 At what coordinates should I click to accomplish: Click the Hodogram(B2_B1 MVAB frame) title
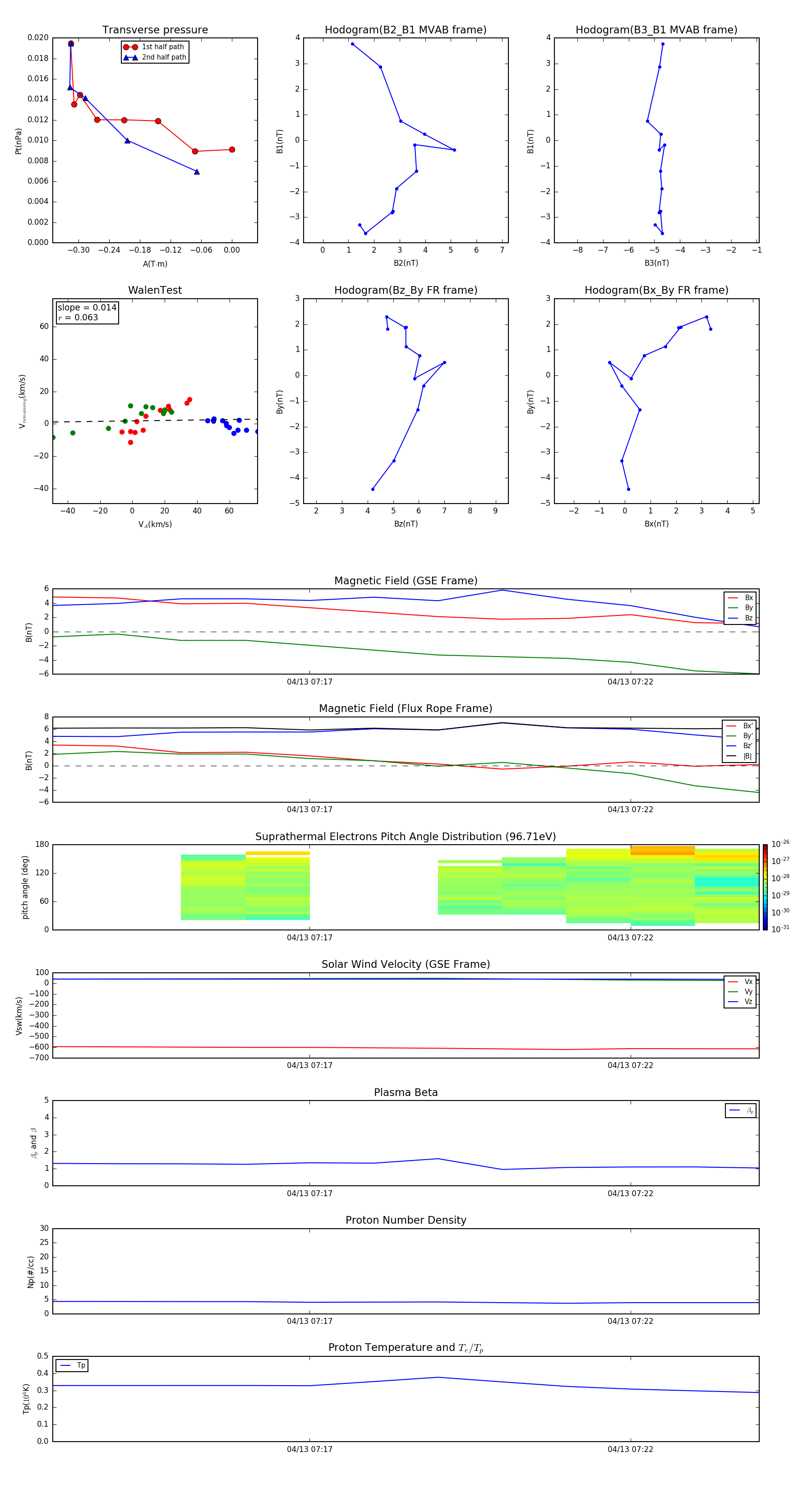click(x=406, y=30)
